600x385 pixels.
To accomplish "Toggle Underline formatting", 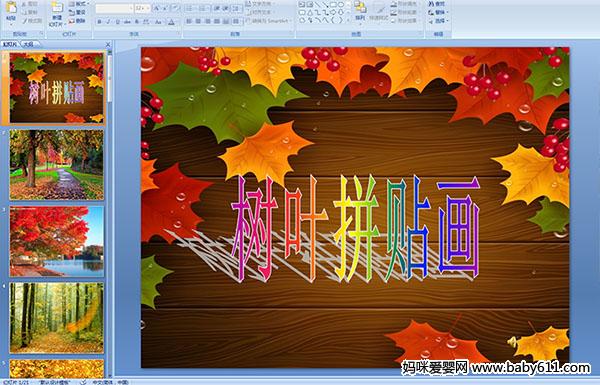I will coord(117,22).
